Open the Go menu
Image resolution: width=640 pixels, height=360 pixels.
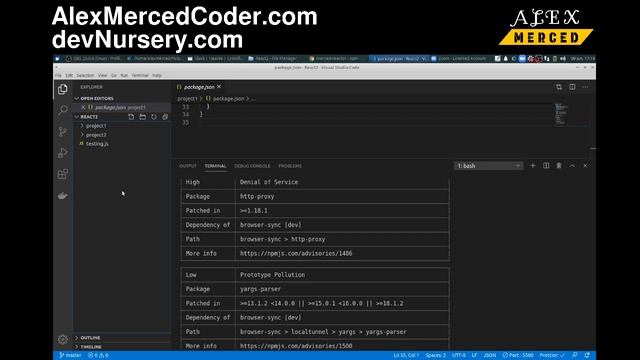[114, 76]
